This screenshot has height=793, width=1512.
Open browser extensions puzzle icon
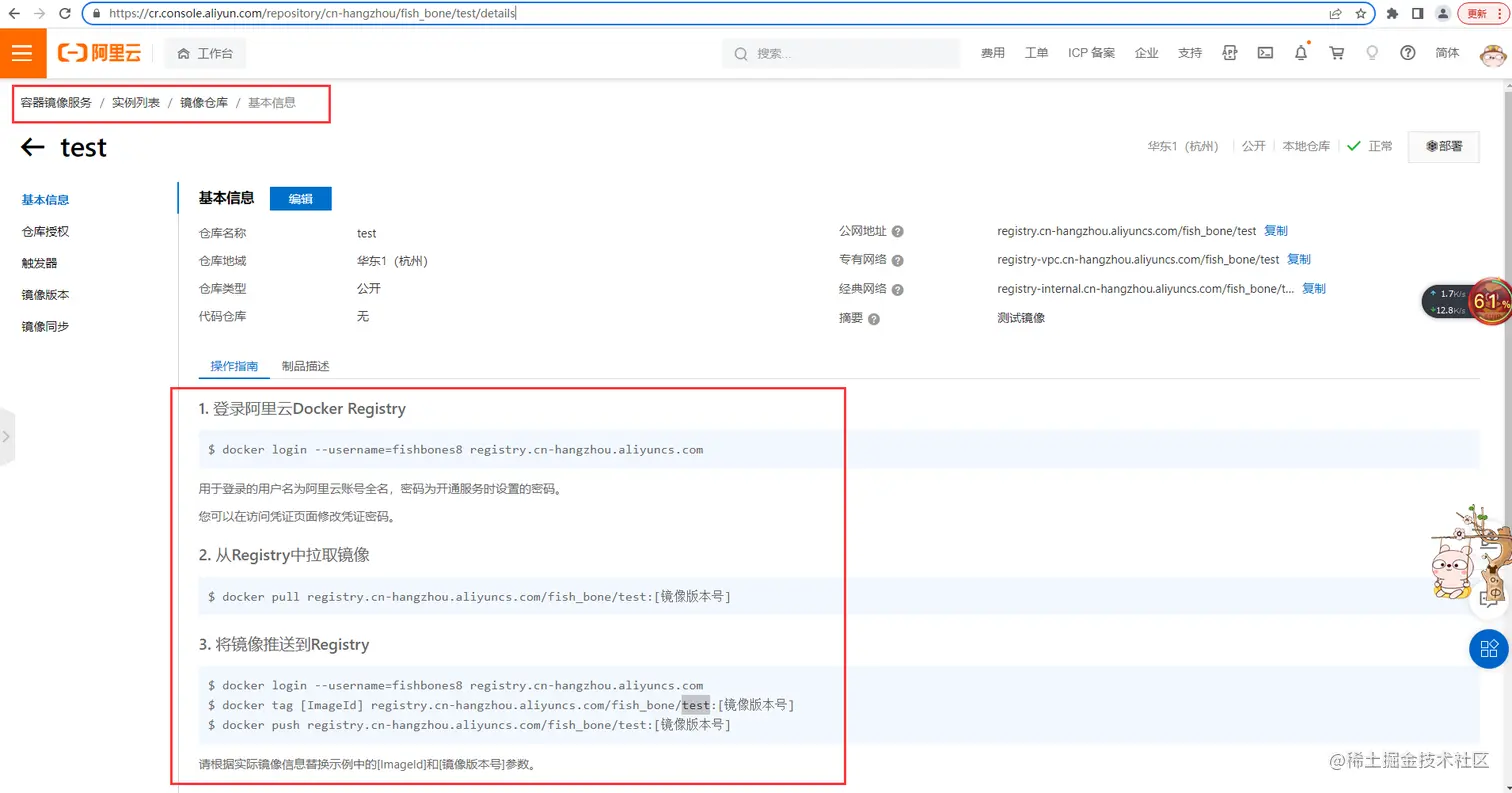[1392, 14]
